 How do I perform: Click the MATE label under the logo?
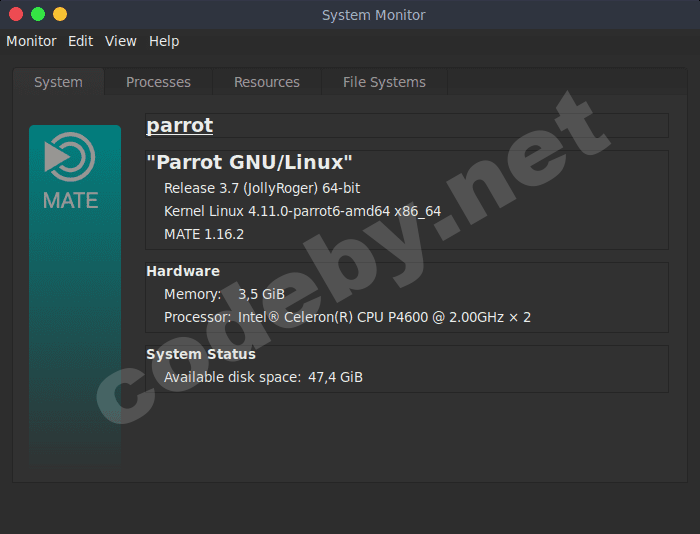(x=71, y=200)
